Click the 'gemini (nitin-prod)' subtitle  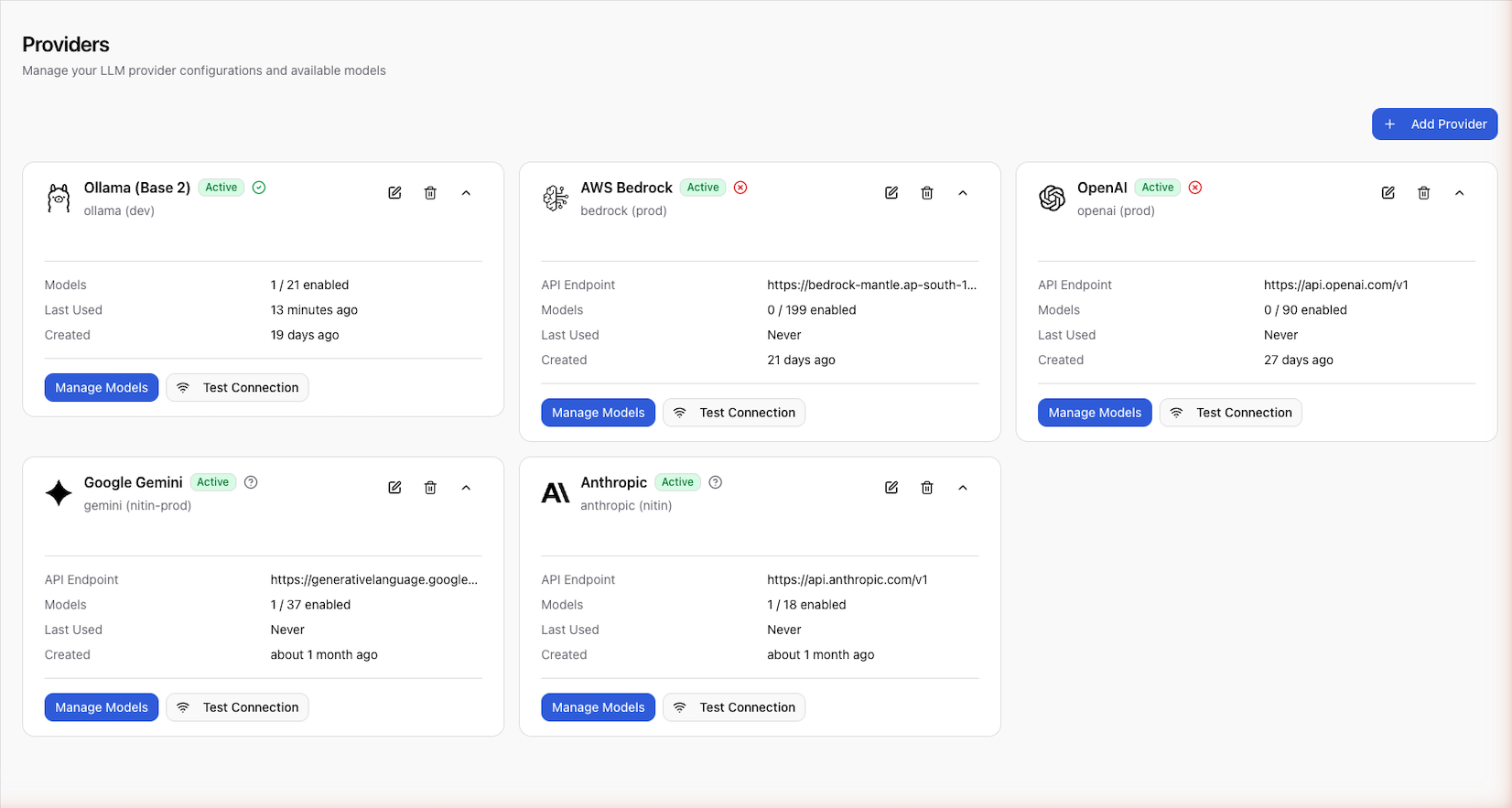point(137,505)
